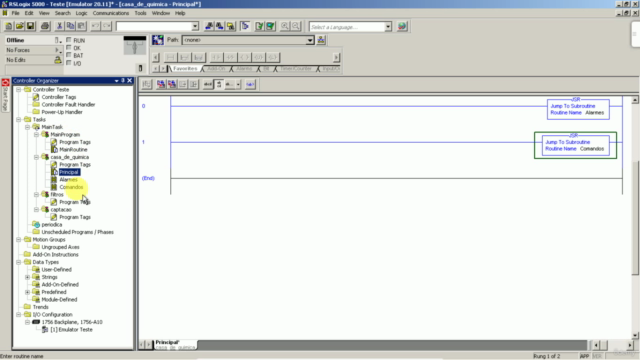This screenshot has height=360, width=640.
Task: Click the No Edits lock icon
Action: click(x=58, y=60)
